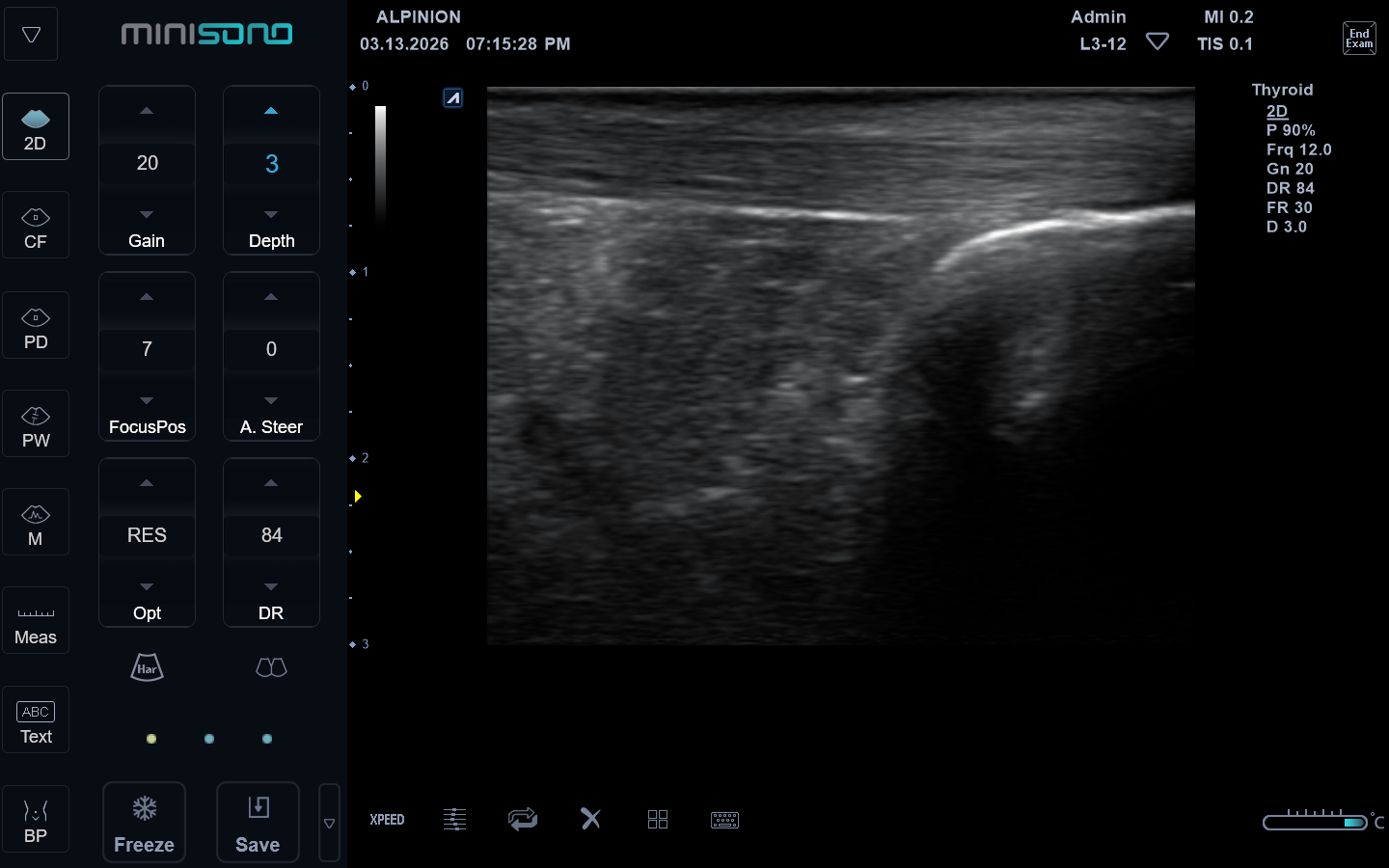Open the slider settings icon
This screenshot has width=1389, height=868.
454,820
